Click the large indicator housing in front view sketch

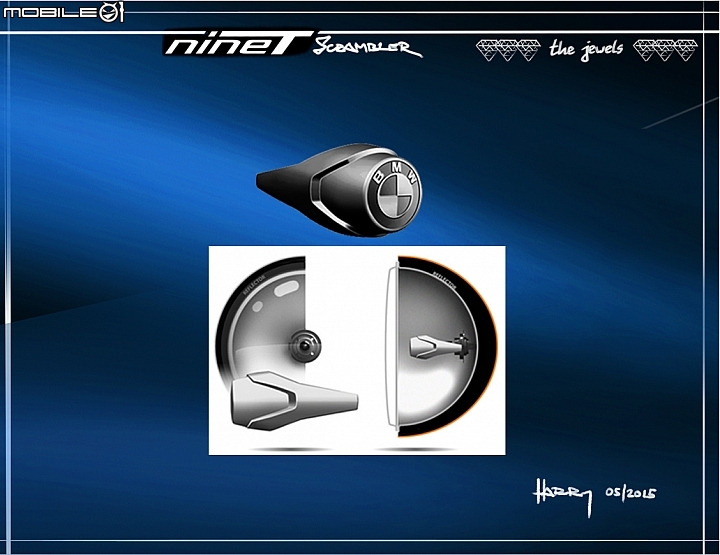pyautogui.click(x=293, y=400)
